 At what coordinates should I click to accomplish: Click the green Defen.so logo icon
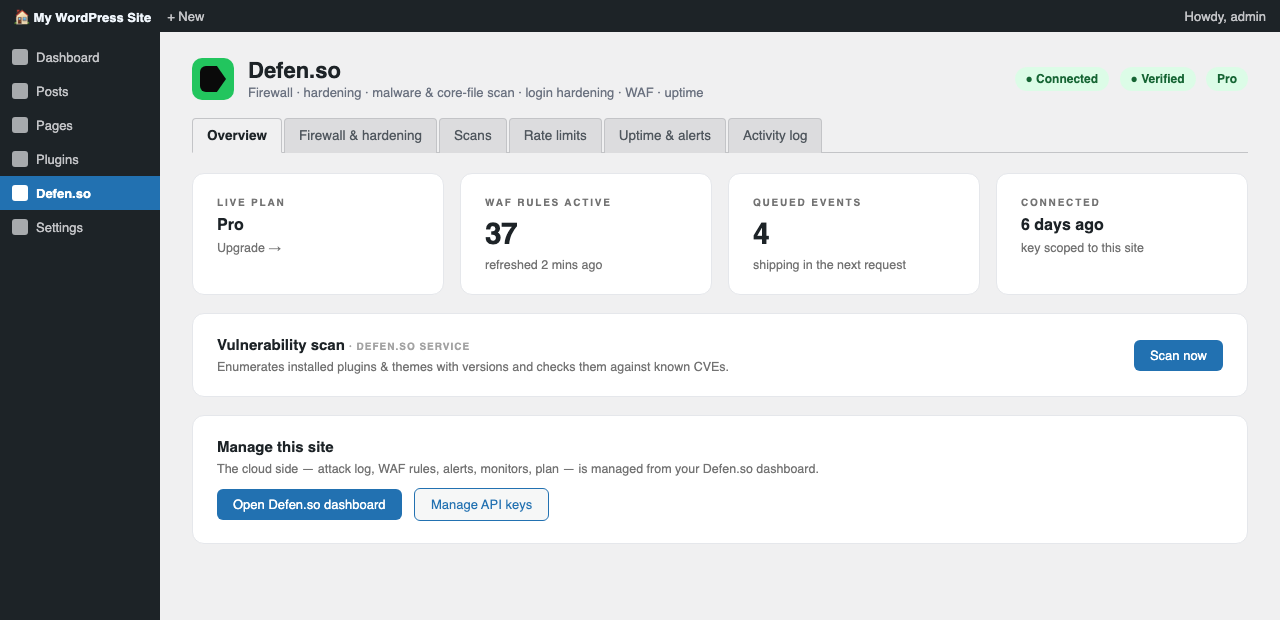213,79
